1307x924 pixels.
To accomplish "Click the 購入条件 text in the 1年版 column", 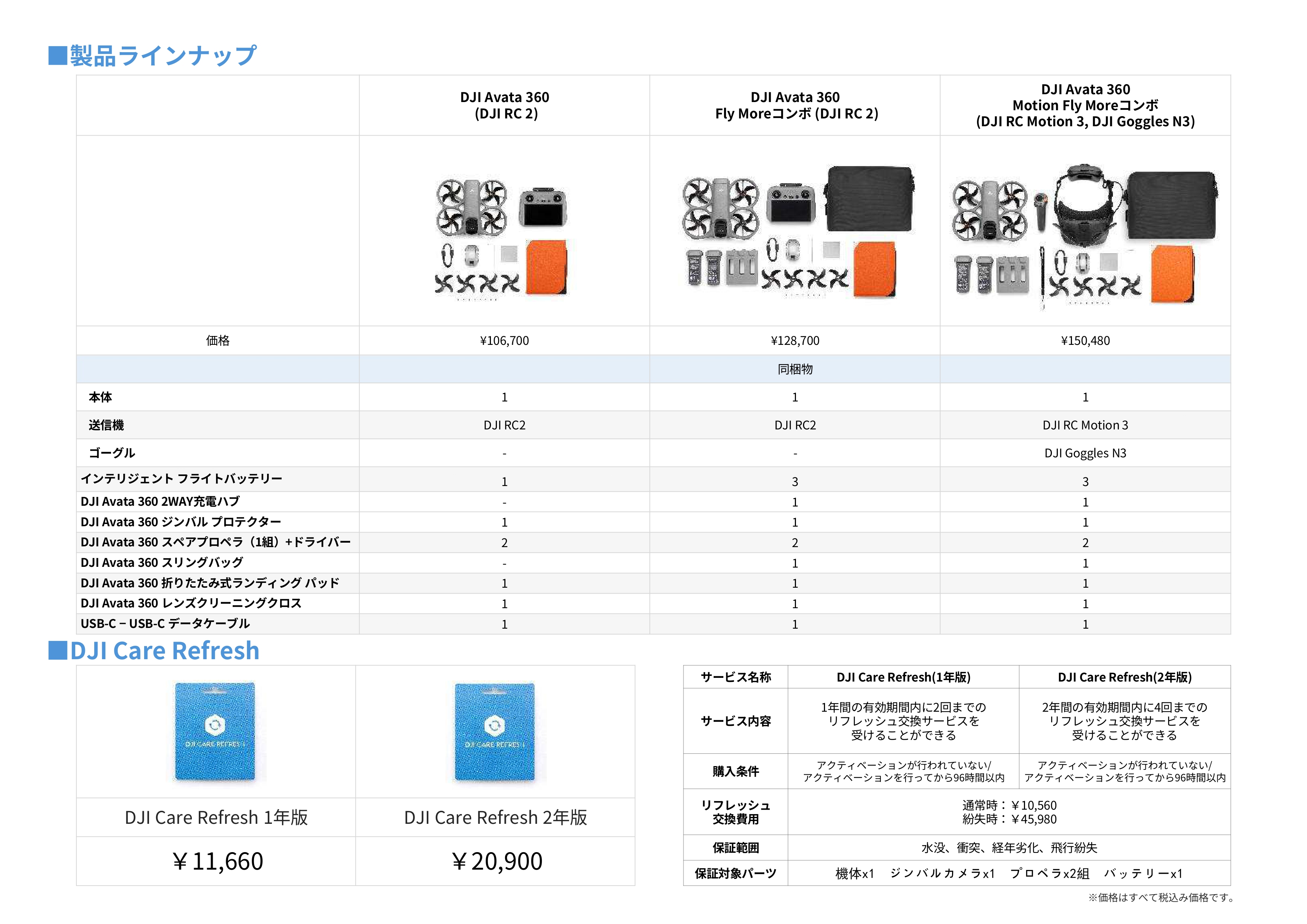I will [903, 771].
